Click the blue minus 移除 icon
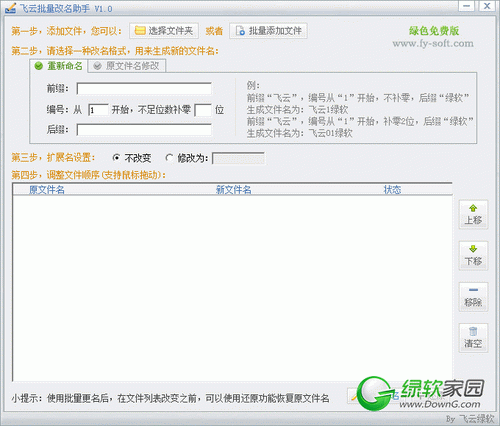Viewport: 500px width, 426px height. [x=473, y=290]
